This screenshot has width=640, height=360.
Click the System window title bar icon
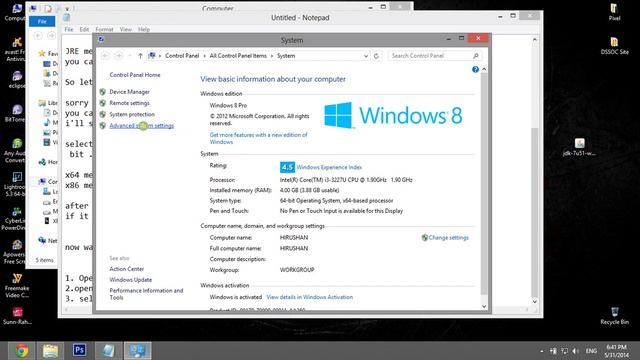(101, 40)
